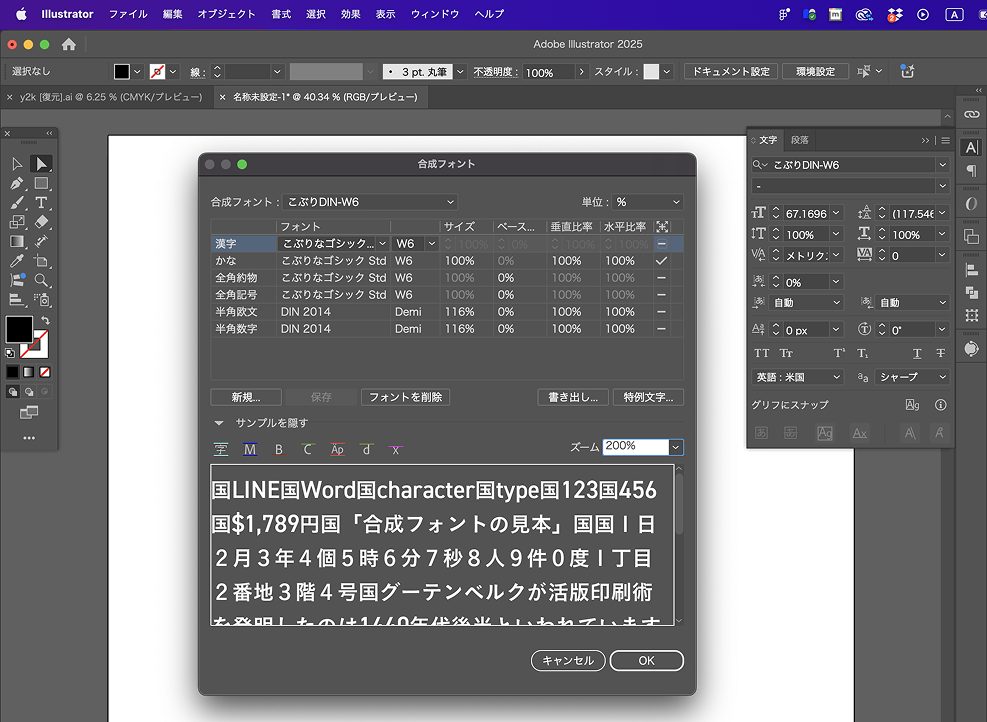Click the glyph snap info icon
987x722 pixels.
pyautogui.click(x=940, y=405)
